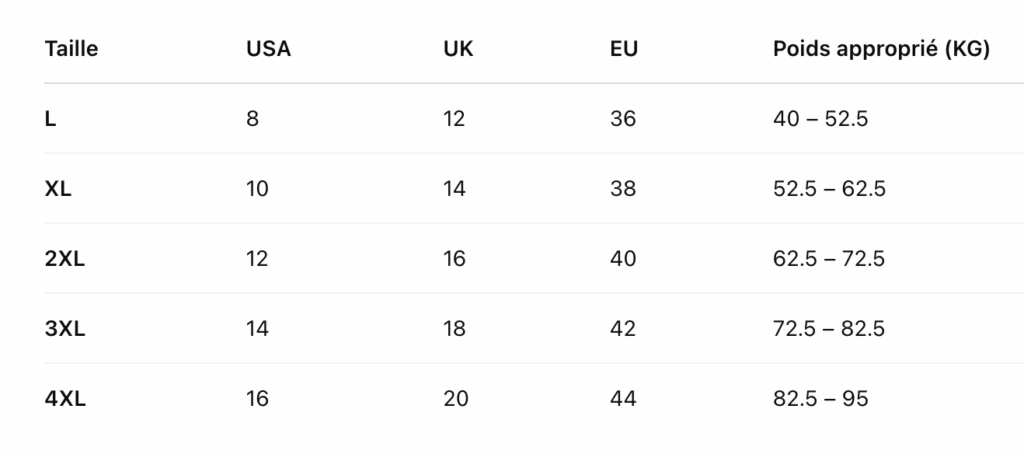Viewport: 1024px width, 451px height.
Task: Select the EU value 38 cell
Action: tap(622, 189)
